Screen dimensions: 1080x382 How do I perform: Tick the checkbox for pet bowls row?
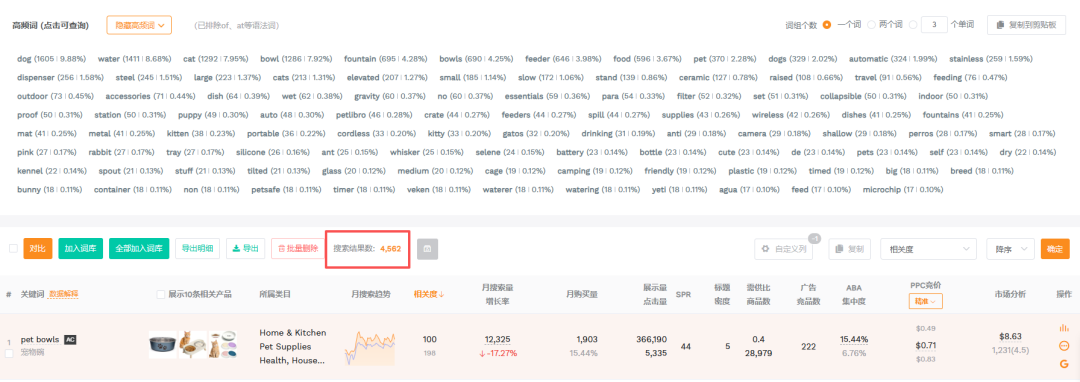pyautogui.click(x=10, y=353)
